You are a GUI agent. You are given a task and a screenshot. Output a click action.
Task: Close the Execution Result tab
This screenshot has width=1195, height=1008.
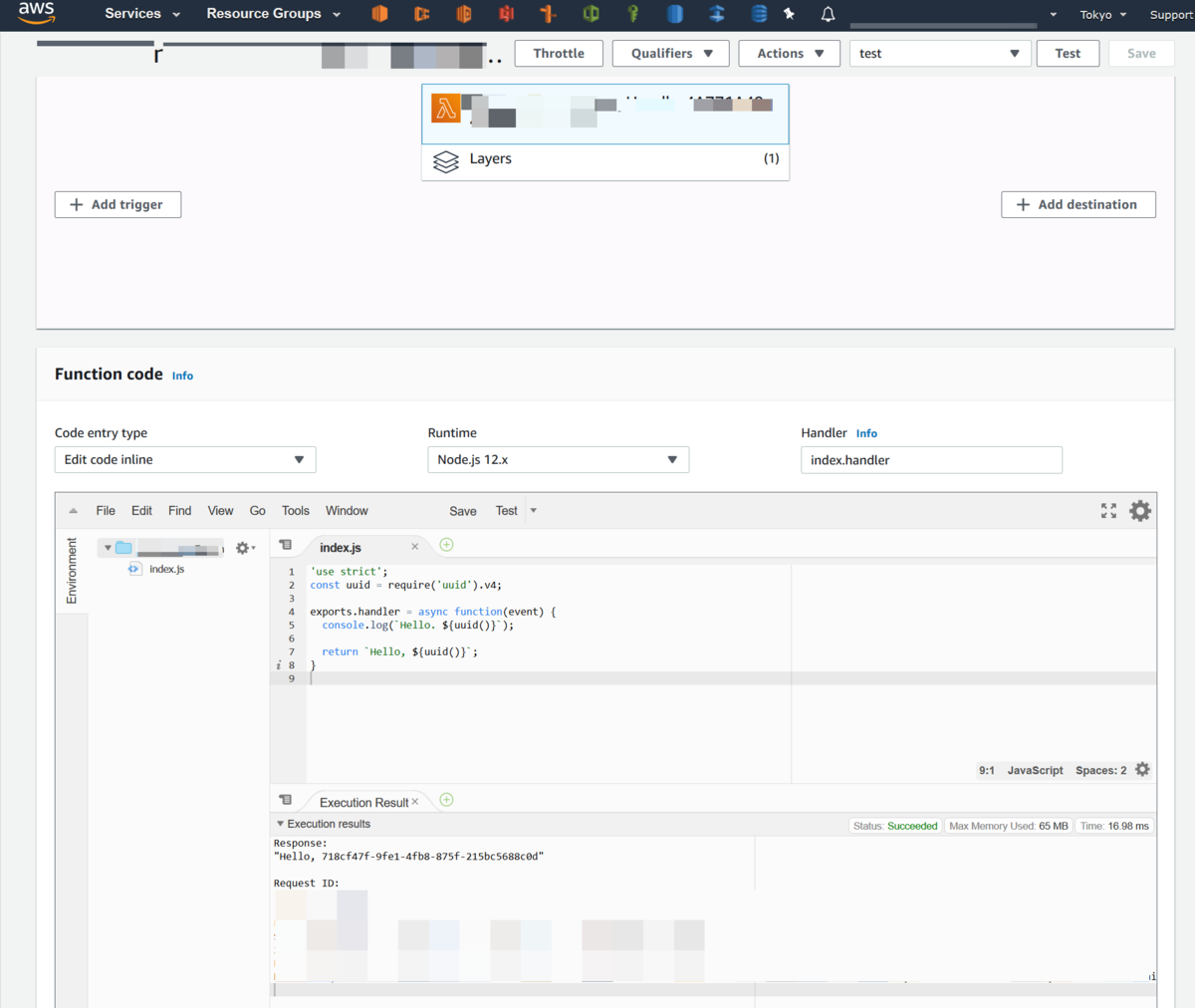point(415,802)
